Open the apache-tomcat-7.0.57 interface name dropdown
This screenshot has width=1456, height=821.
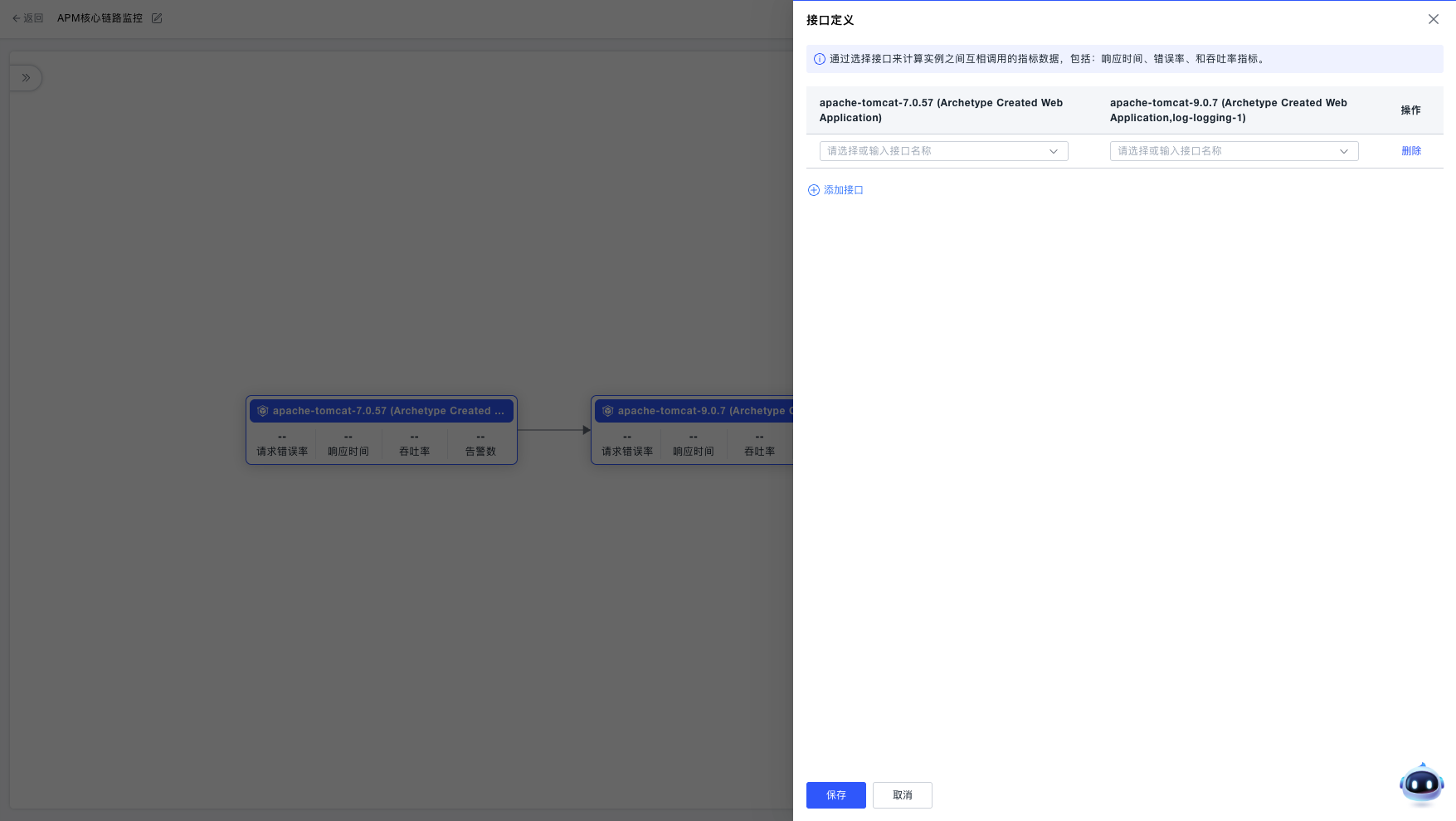[943, 151]
